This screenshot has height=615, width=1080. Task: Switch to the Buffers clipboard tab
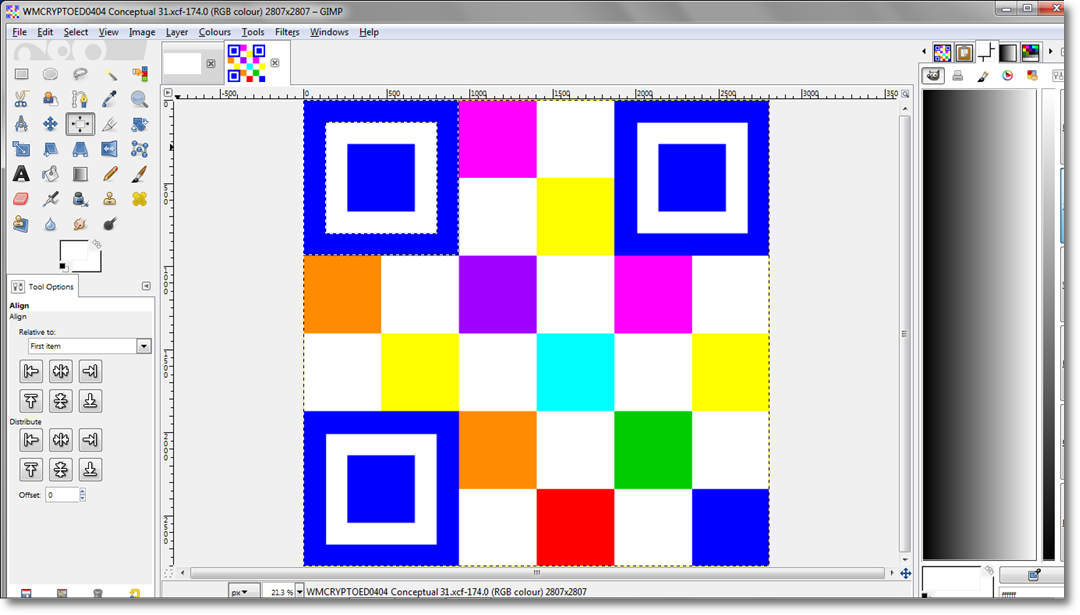click(964, 52)
